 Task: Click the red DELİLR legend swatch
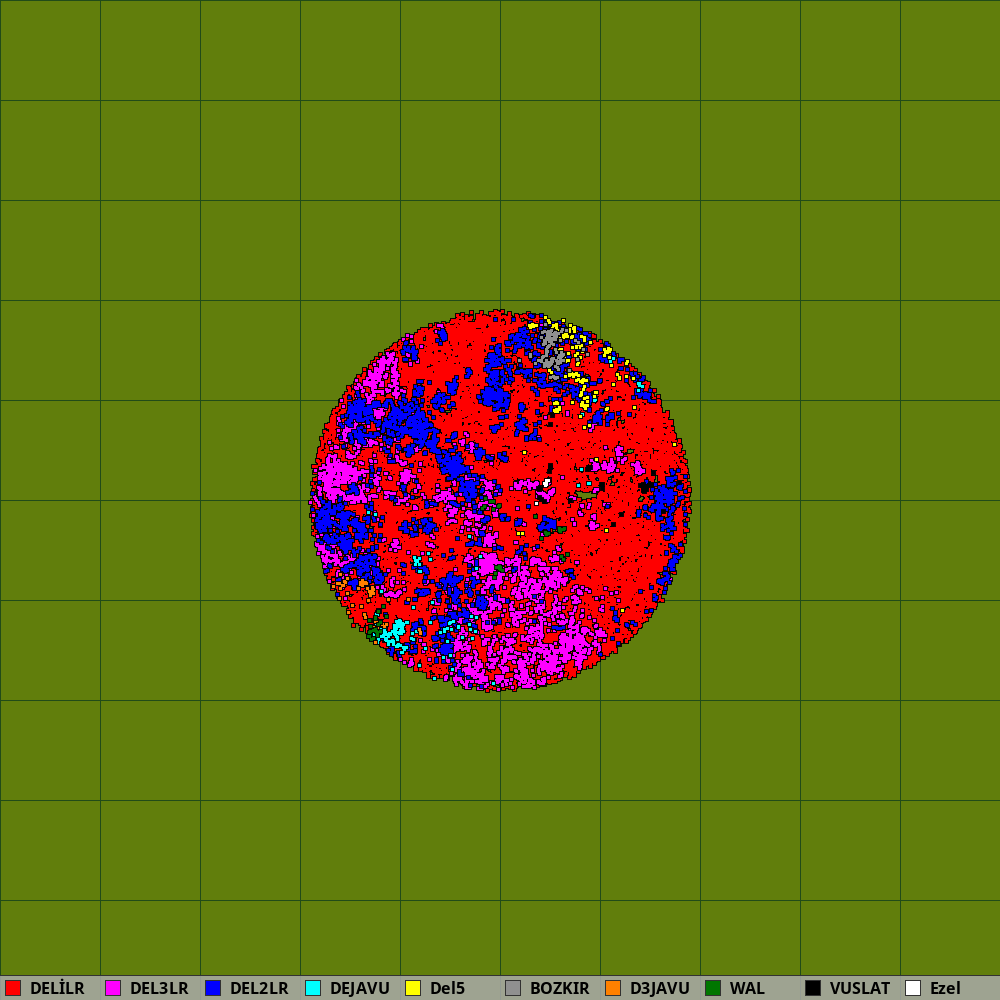[13, 988]
